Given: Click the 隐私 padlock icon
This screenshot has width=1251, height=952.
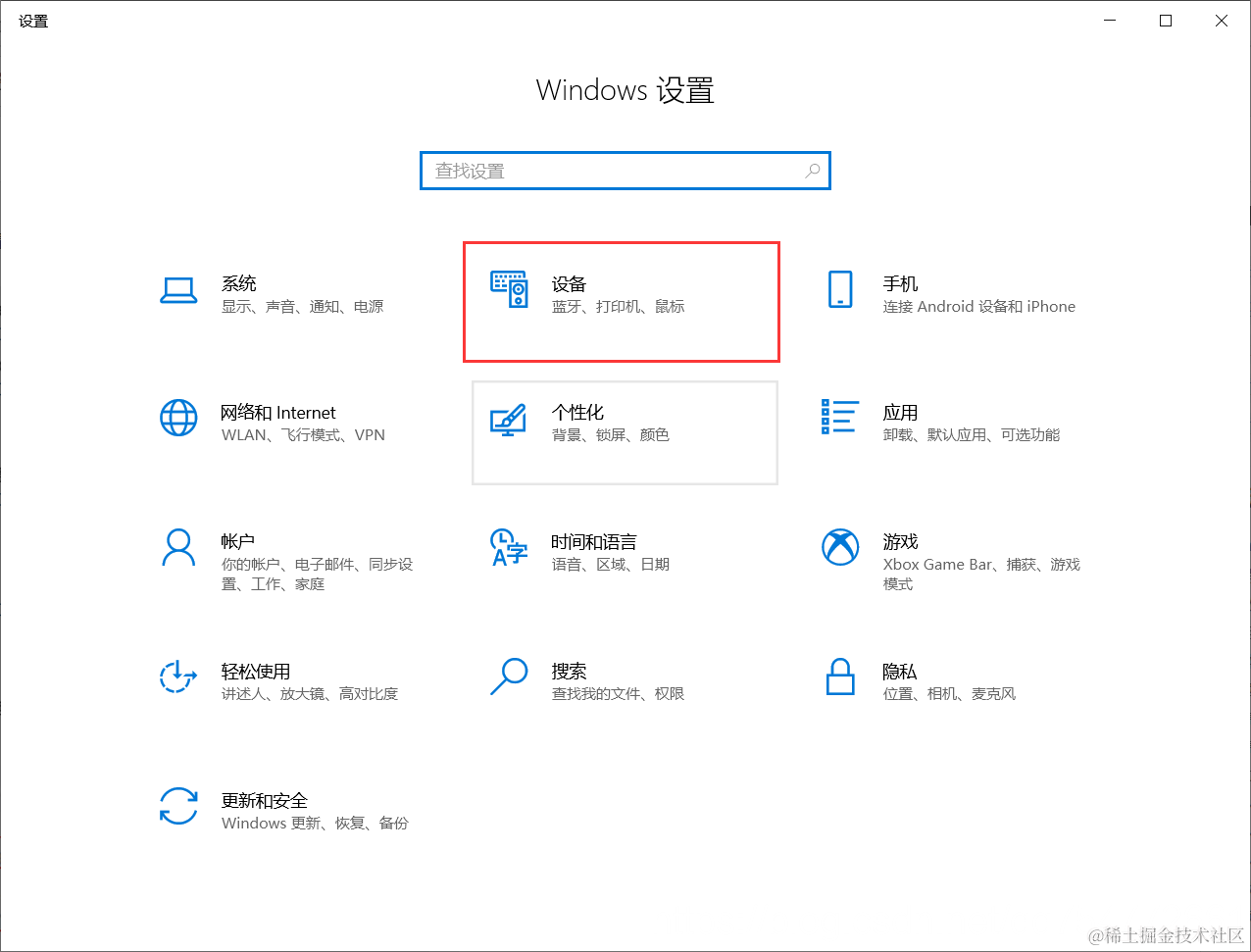Looking at the screenshot, I should (x=840, y=676).
